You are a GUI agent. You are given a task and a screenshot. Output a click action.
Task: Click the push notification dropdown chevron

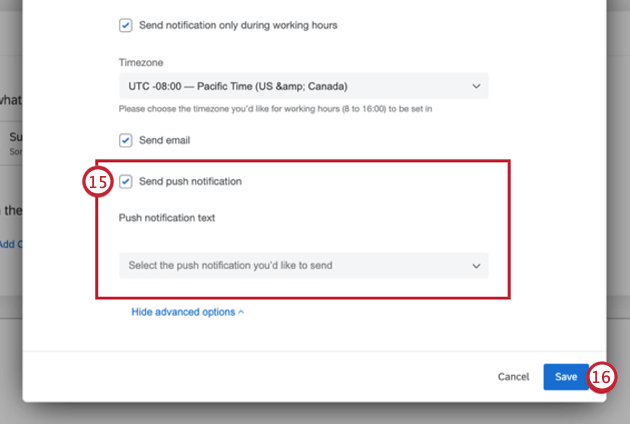click(476, 266)
